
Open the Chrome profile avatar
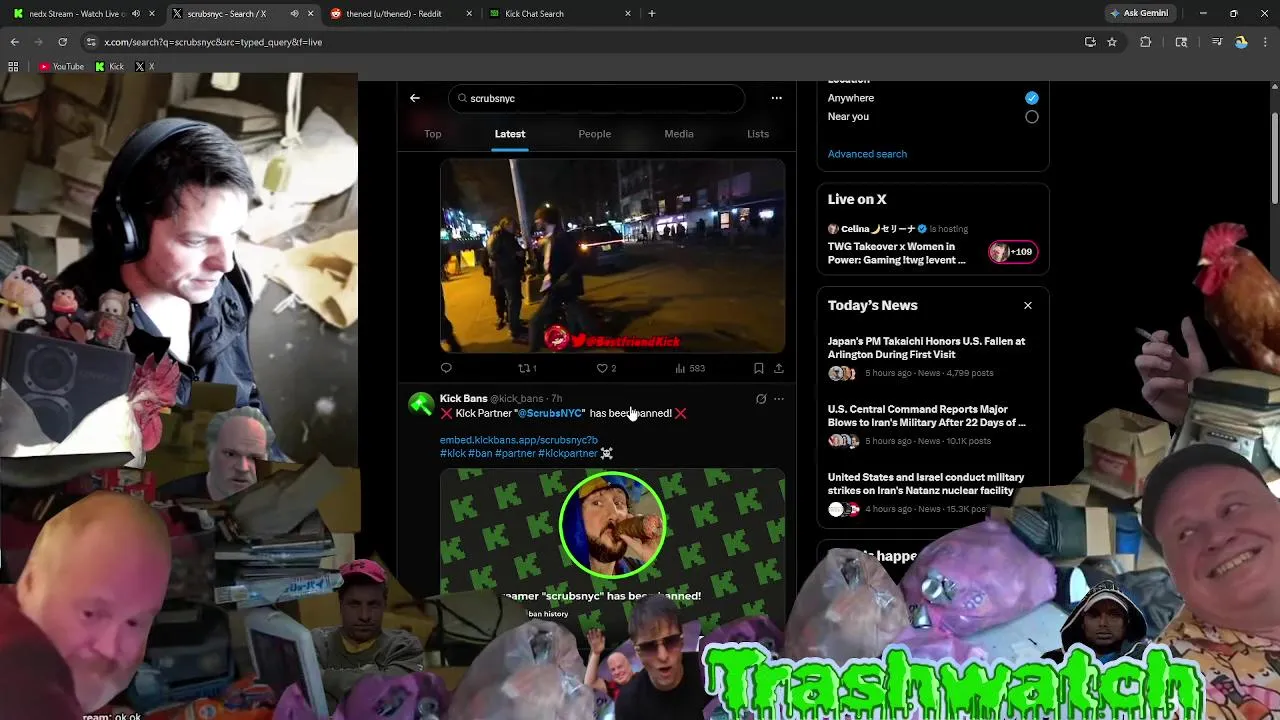[x=1241, y=42]
